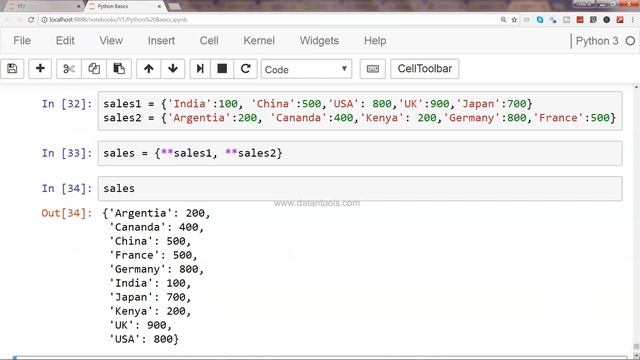Move selected cell down with the arrow
Viewport: 640px width, 360px height.
173,69
